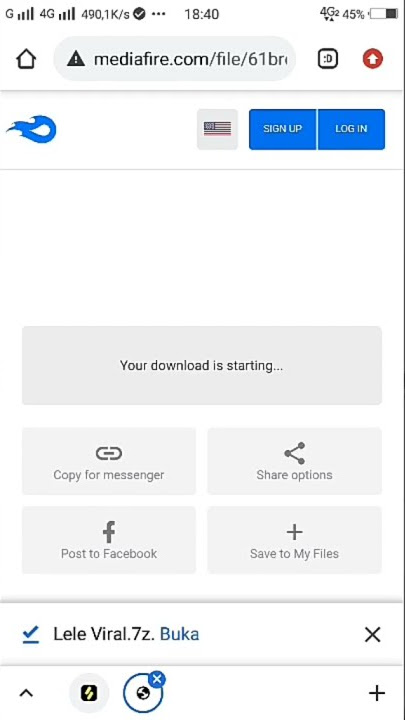The width and height of the screenshot is (405, 720).
Task: Tap the plus icon above Save to My Files
Action: click(294, 532)
